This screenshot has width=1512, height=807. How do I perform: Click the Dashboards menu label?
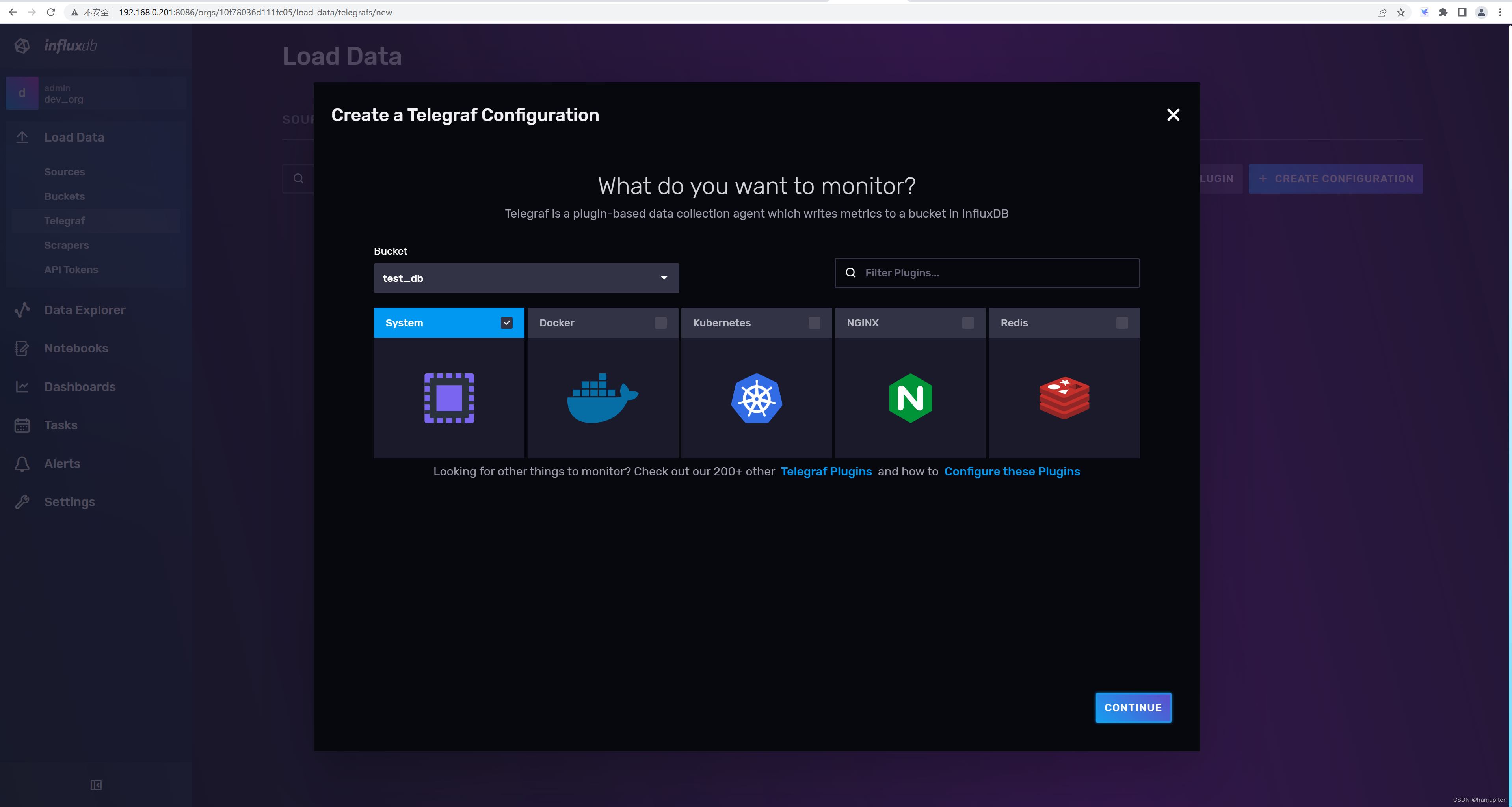click(80, 387)
